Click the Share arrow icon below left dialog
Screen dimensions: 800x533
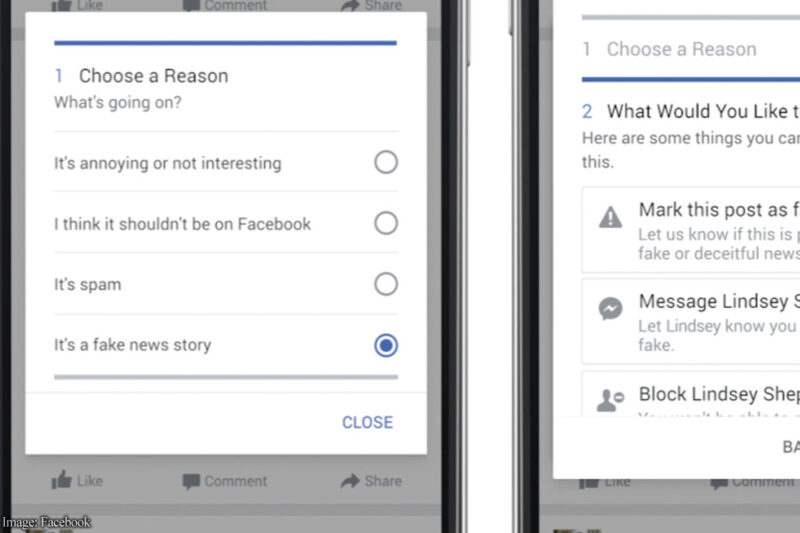pos(350,481)
